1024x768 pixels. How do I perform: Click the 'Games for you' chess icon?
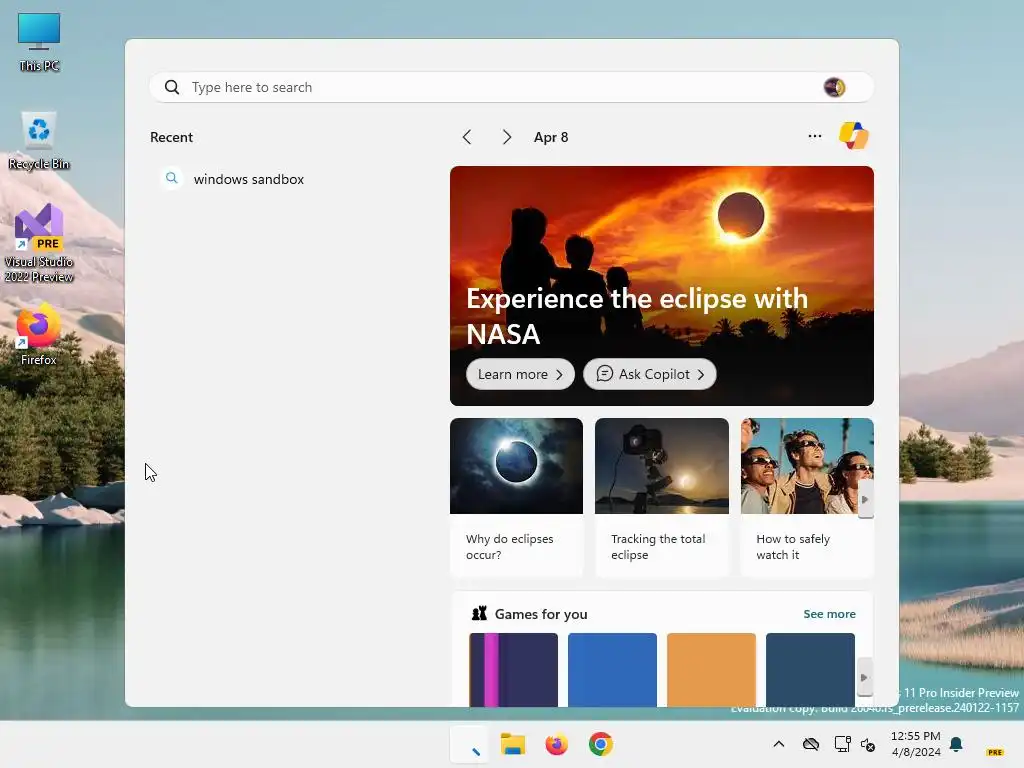click(x=479, y=613)
